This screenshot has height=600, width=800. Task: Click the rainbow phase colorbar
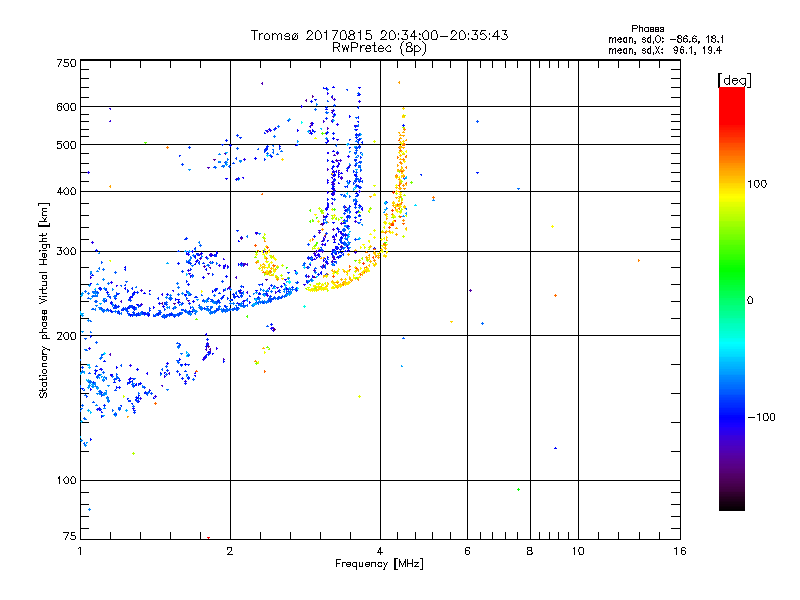(x=732, y=298)
